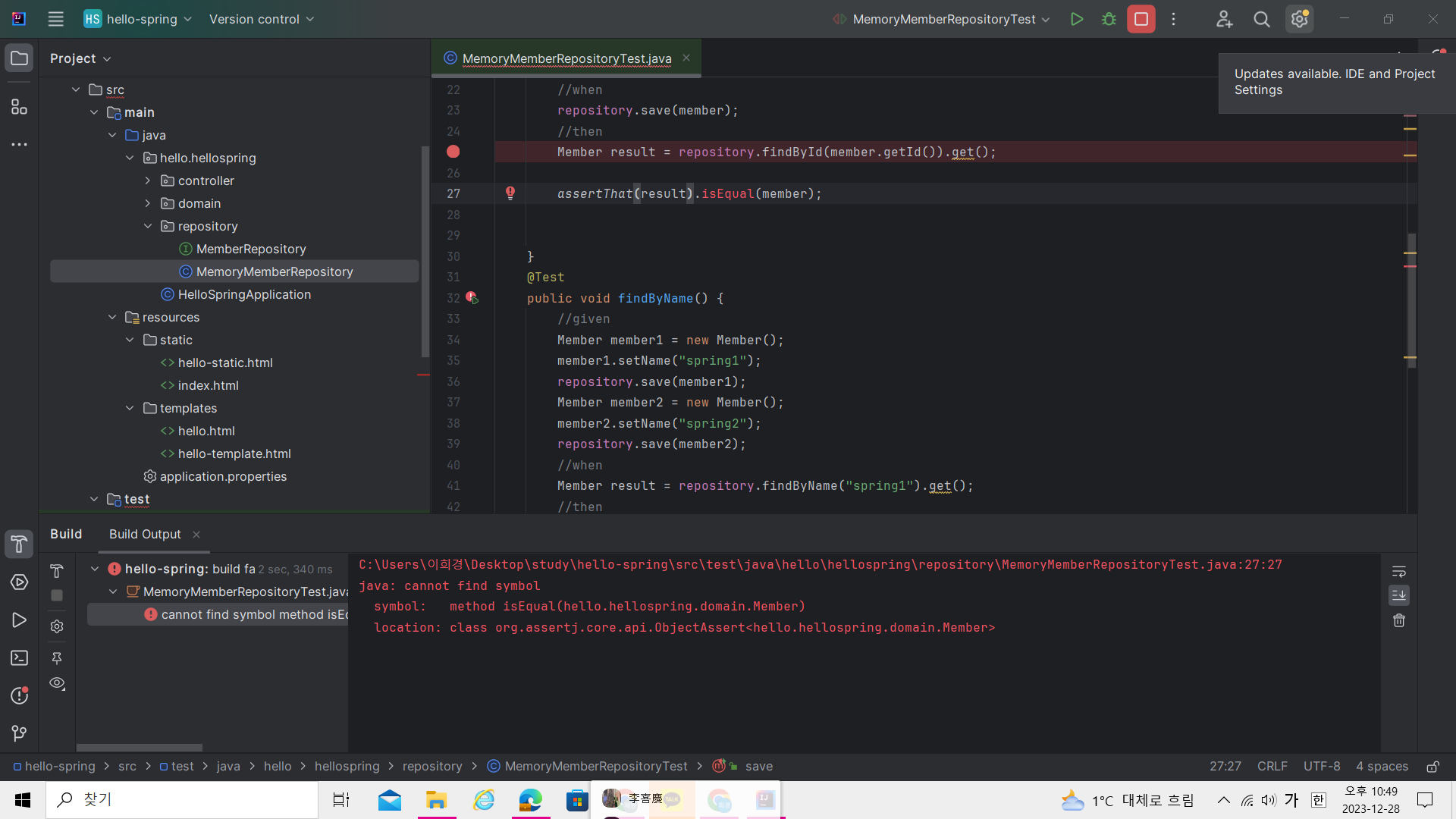
Task: Collapse the src folder
Action: tap(76, 89)
